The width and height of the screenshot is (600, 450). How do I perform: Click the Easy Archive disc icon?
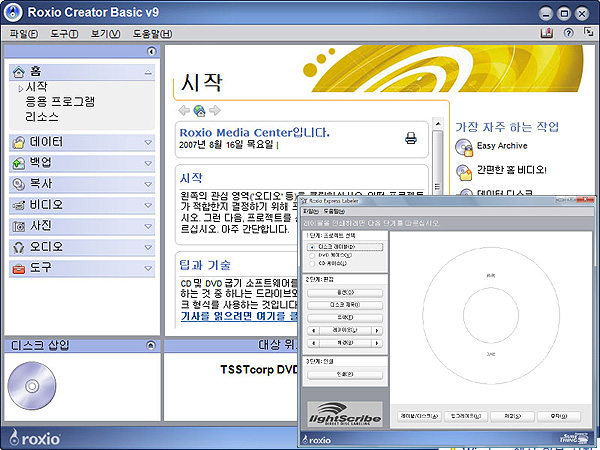point(464,147)
